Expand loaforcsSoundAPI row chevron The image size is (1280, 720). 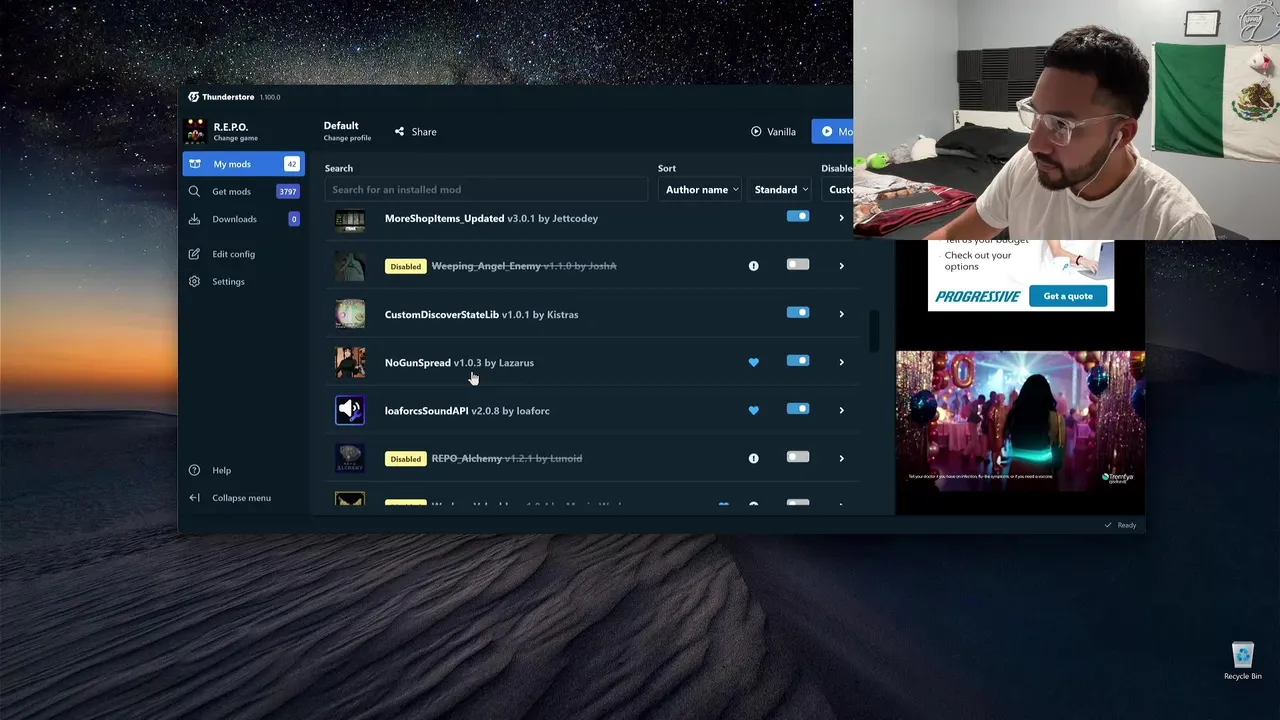841,410
